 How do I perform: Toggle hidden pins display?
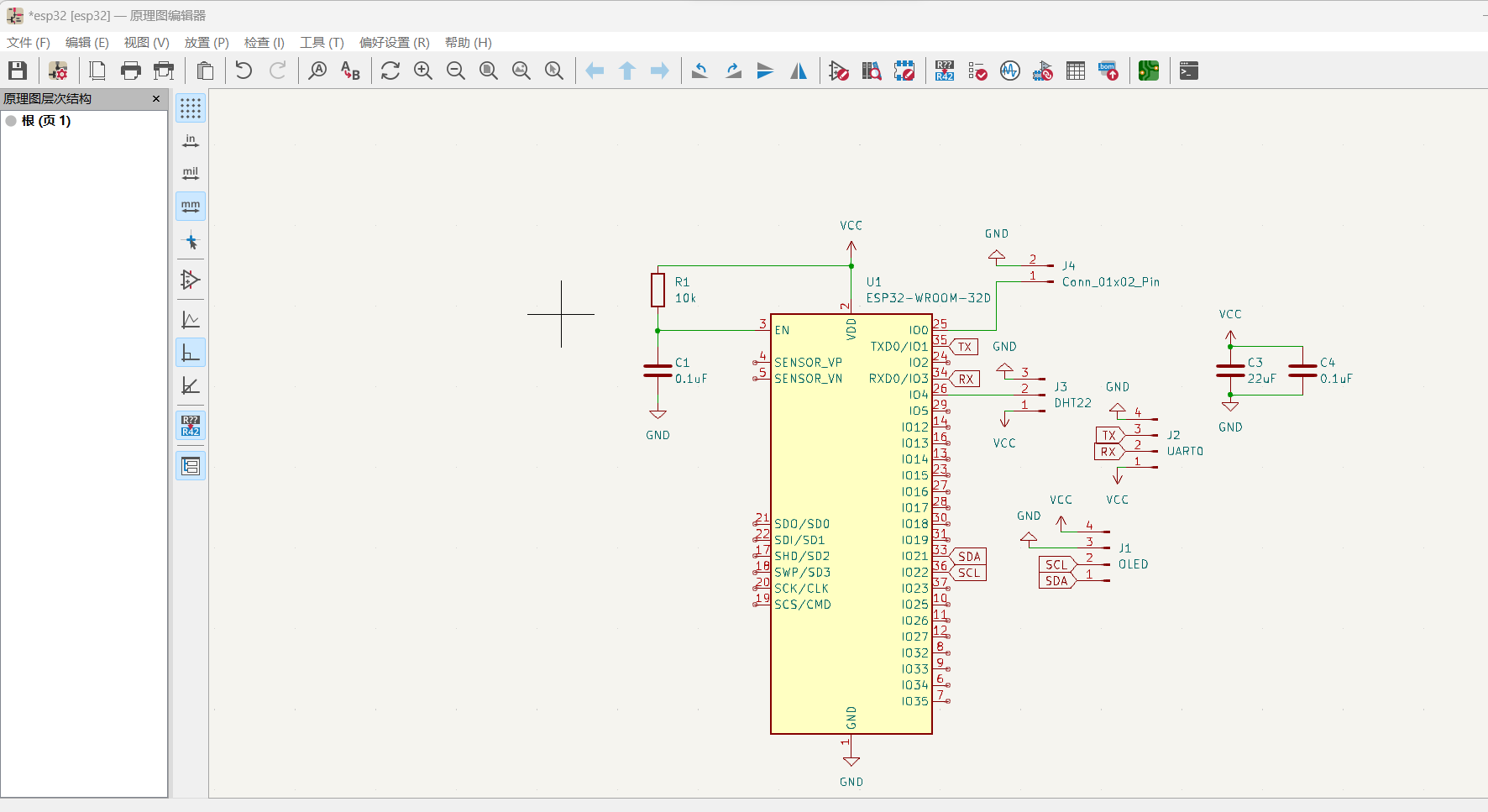(191, 280)
